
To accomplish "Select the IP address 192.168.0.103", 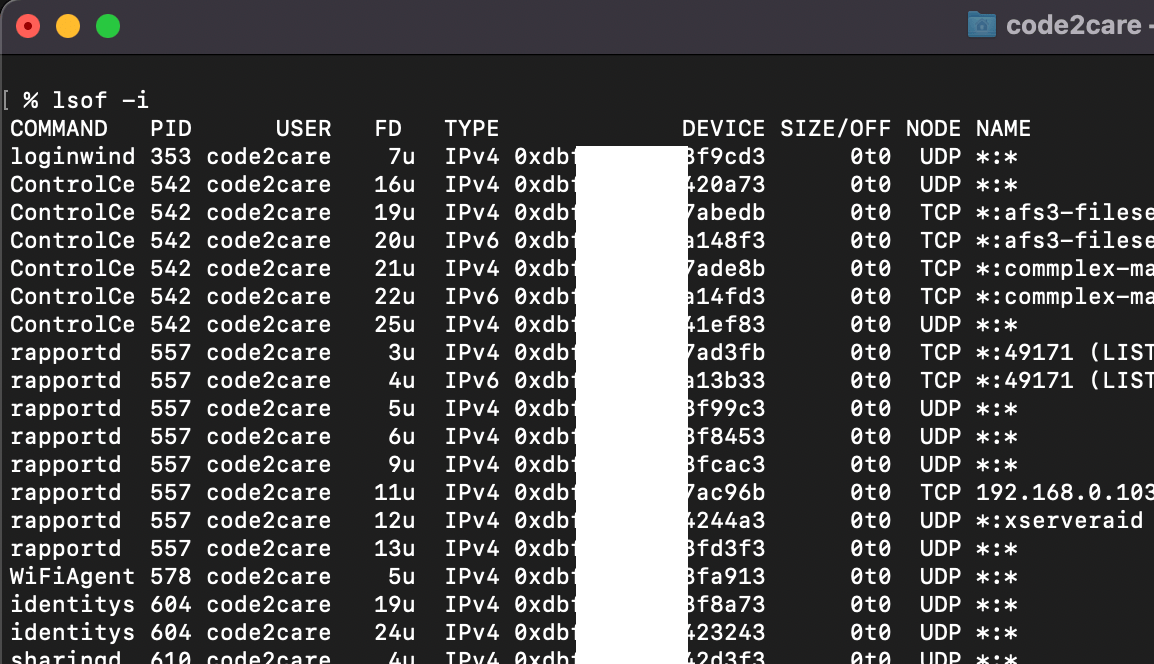I will pos(1062,492).
